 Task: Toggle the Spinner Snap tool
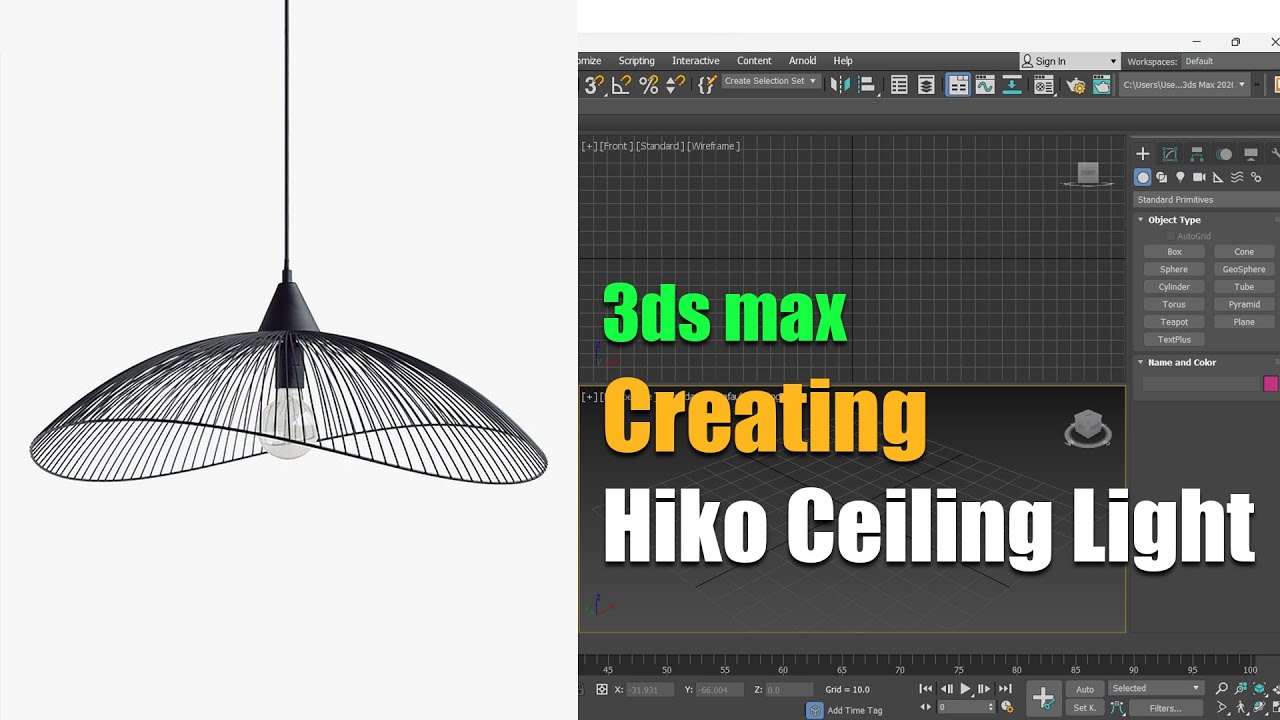pyautogui.click(x=676, y=85)
